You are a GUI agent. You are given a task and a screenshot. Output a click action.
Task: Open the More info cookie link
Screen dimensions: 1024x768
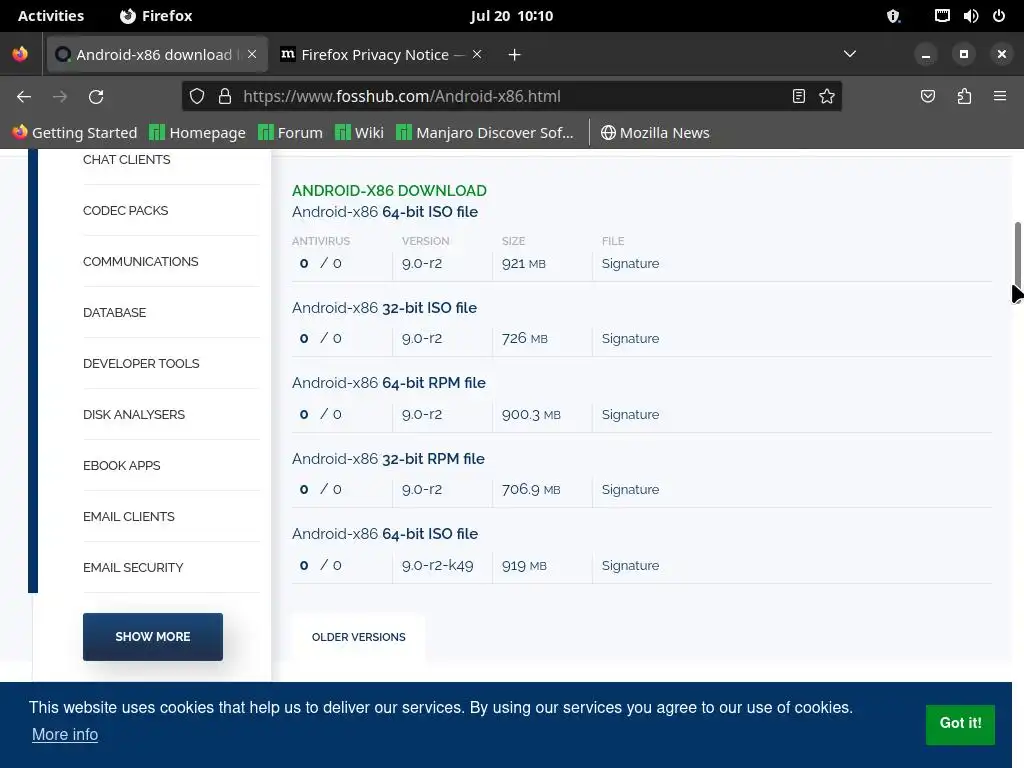[65, 735]
